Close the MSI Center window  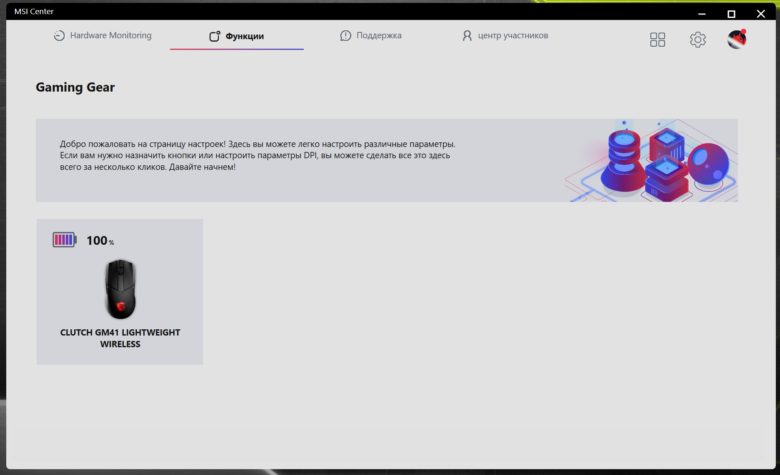tap(761, 13)
